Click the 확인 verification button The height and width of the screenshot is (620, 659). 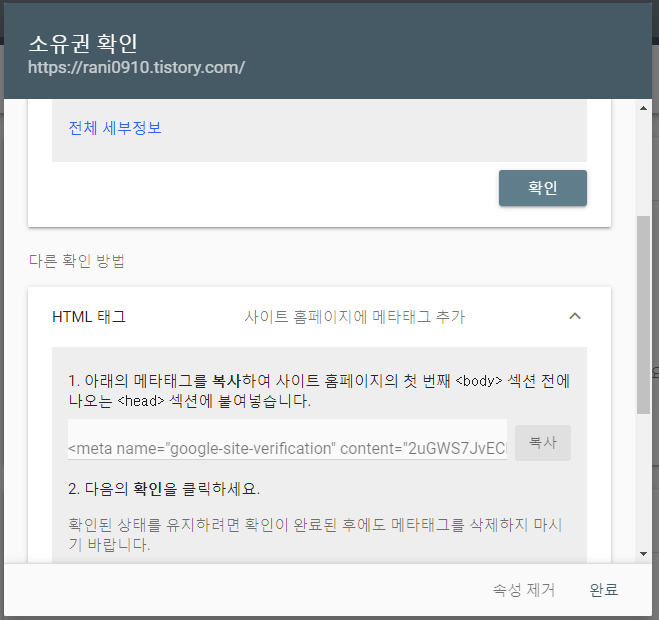pyautogui.click(x=543, y=188)
